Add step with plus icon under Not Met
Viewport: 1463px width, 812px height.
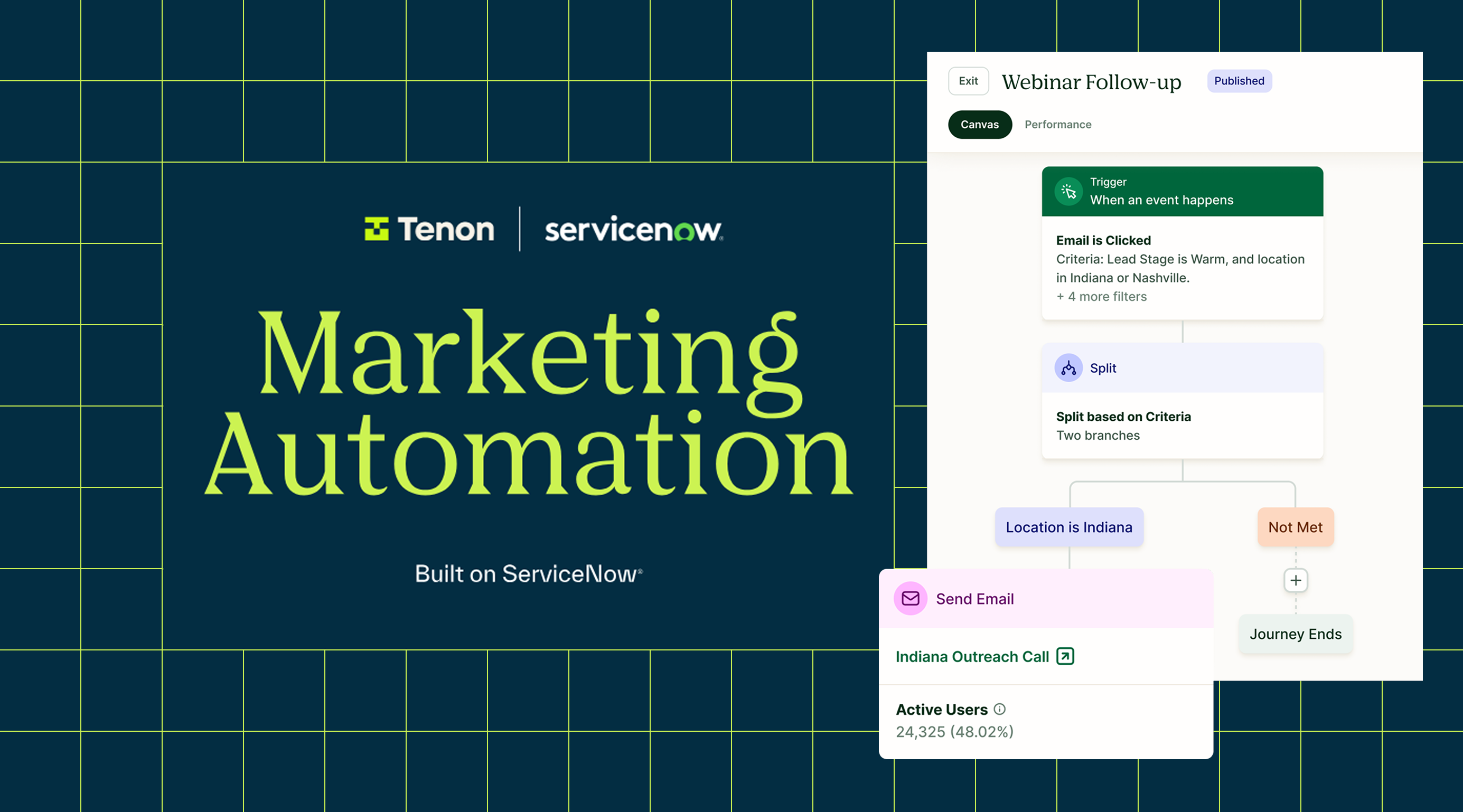click(1296, 580)
